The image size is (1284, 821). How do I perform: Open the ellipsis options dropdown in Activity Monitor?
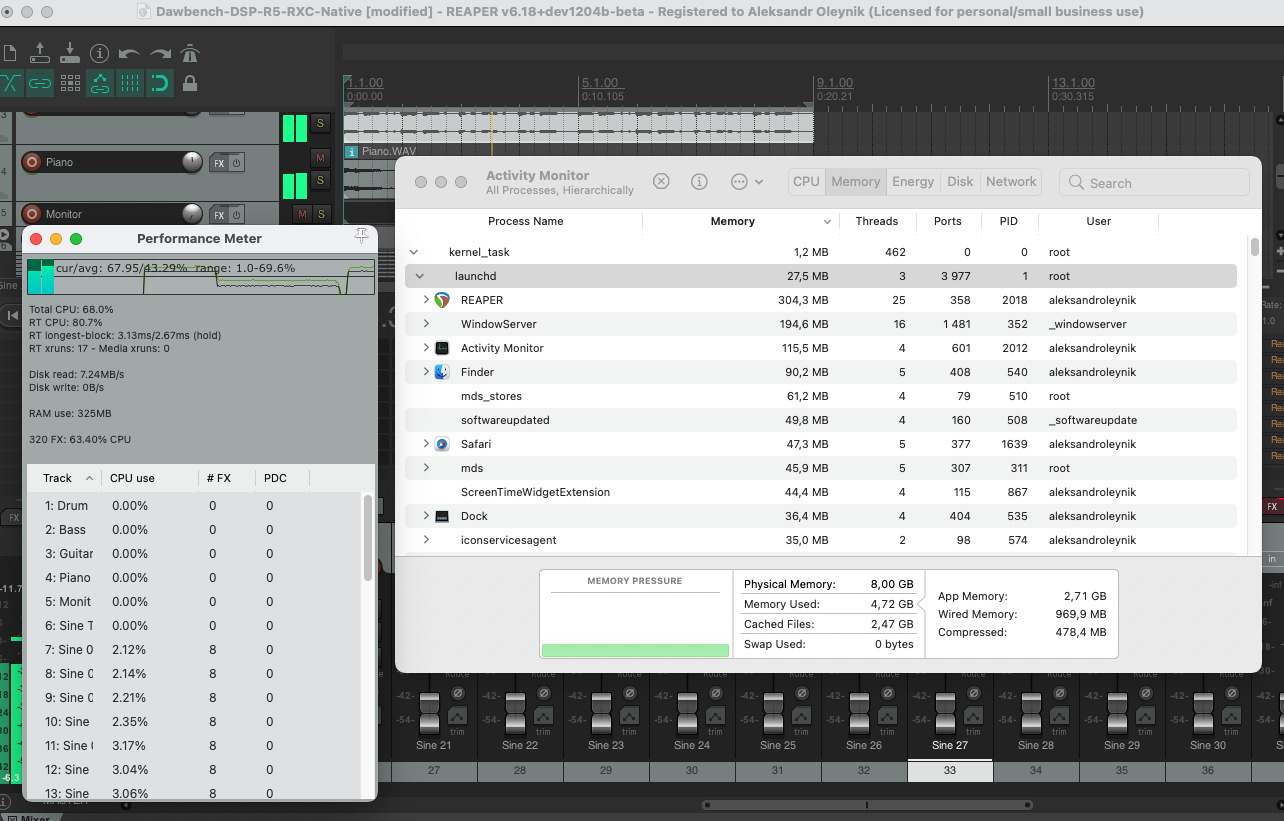point(747,182)
